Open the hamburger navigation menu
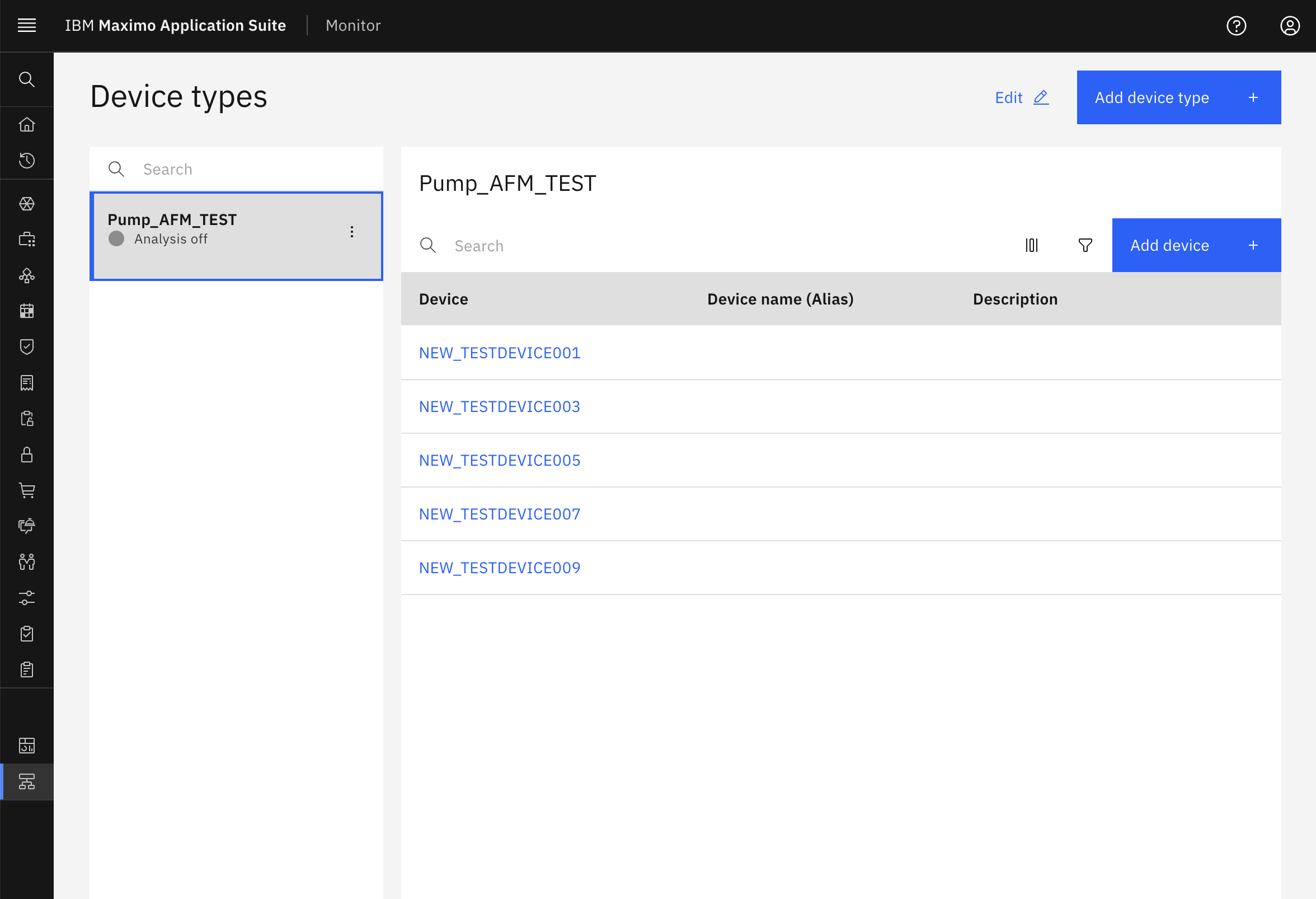 pos(27,26)
